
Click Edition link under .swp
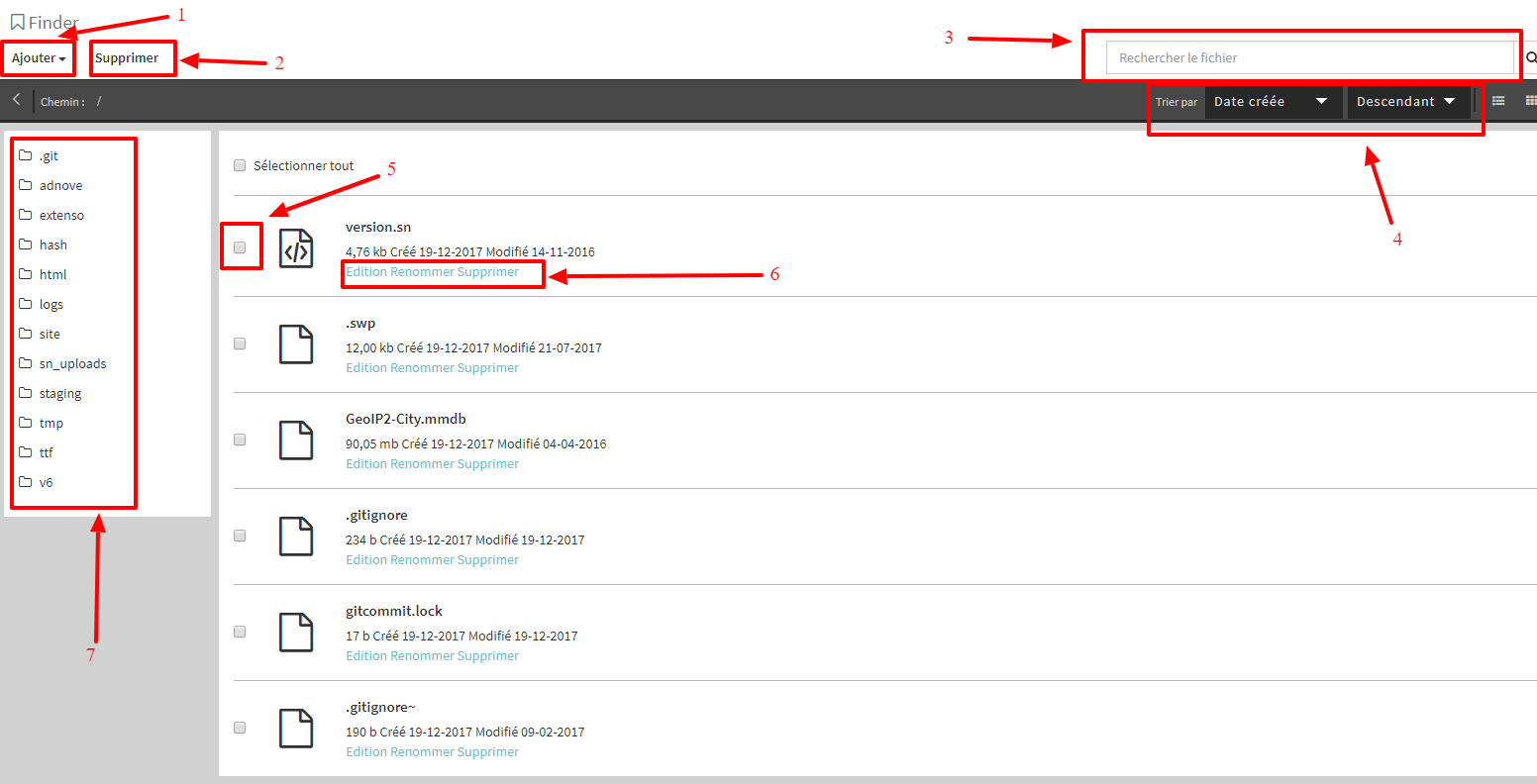click(366, 367)
